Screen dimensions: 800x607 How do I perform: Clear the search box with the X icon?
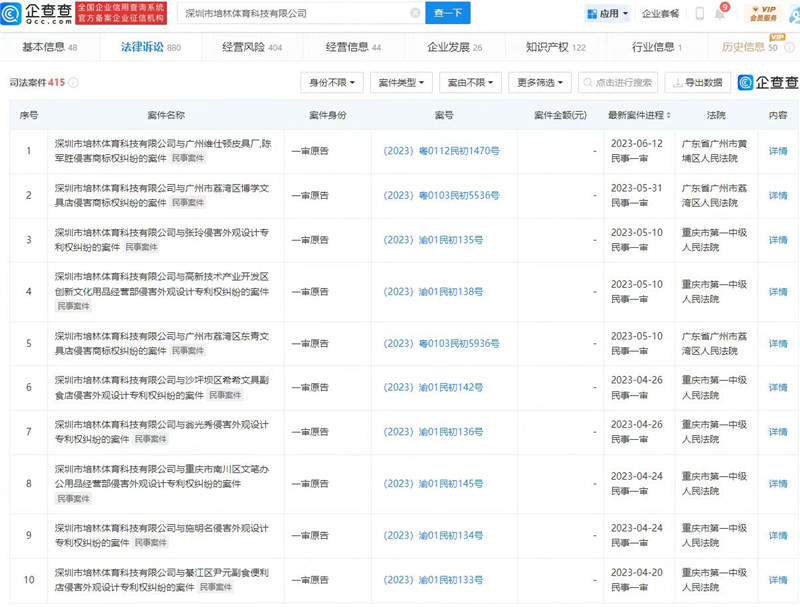[x=414, y=13]
